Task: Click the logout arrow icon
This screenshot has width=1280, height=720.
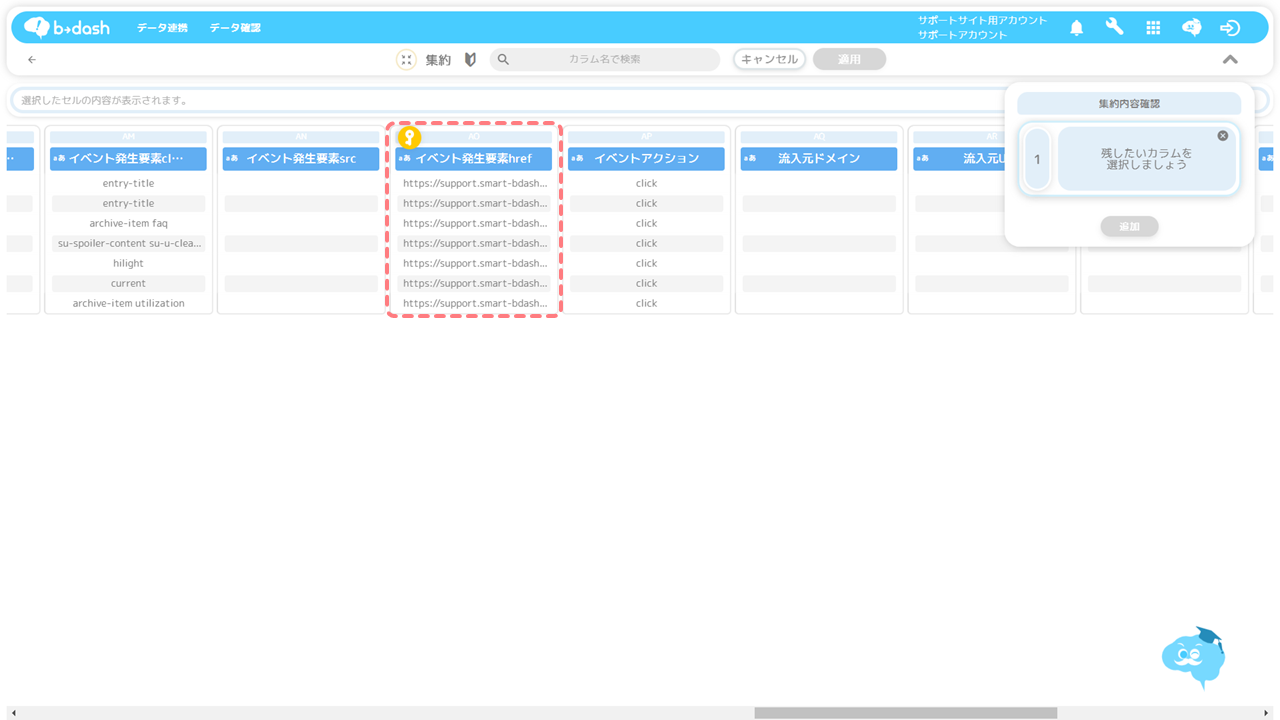Action: tap(1230, 28)
